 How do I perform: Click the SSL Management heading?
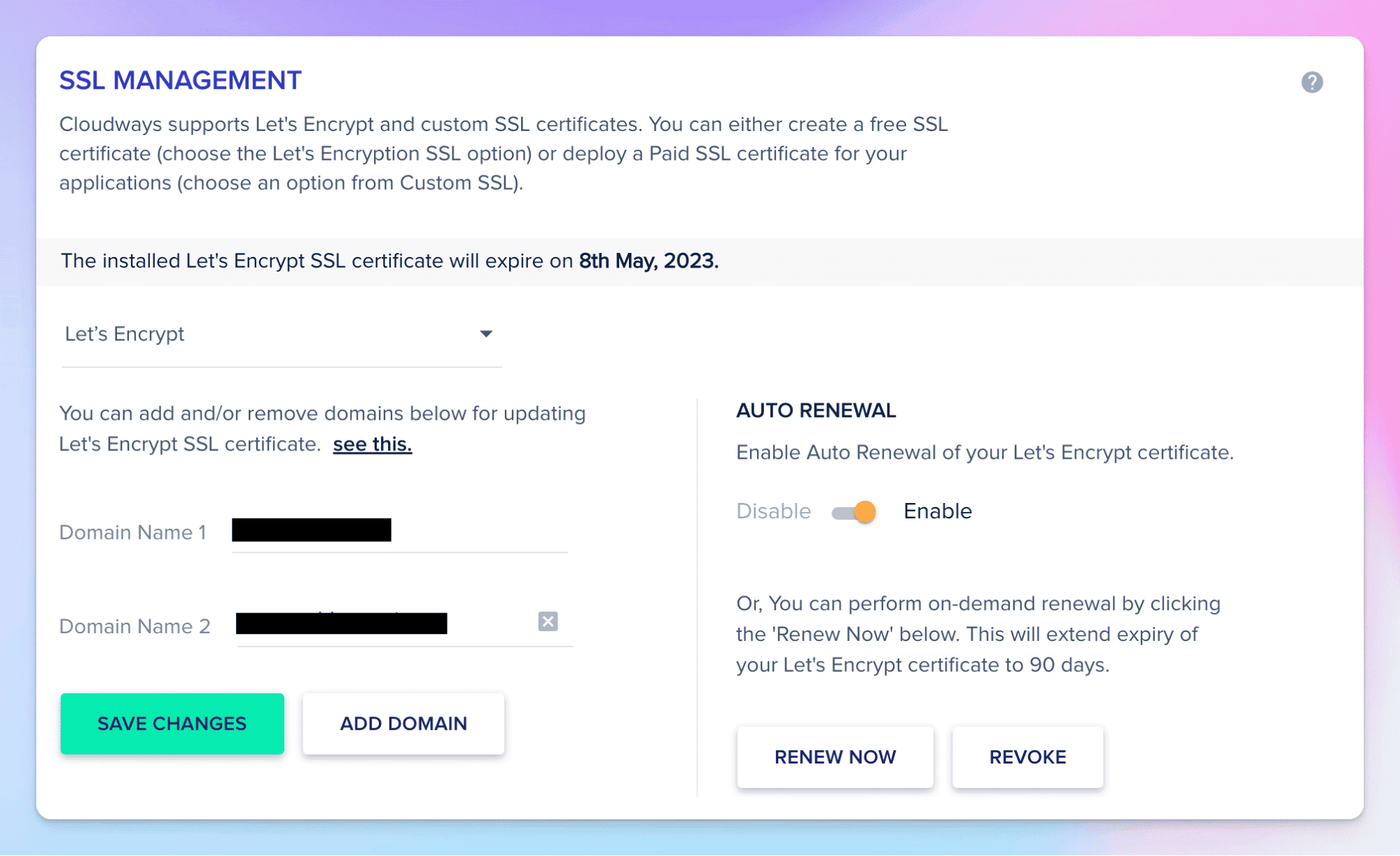click(180, 81)
